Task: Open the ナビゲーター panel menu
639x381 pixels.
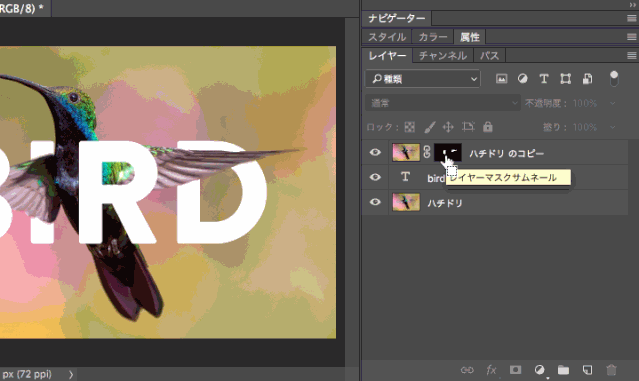Action: coord(631,18)
